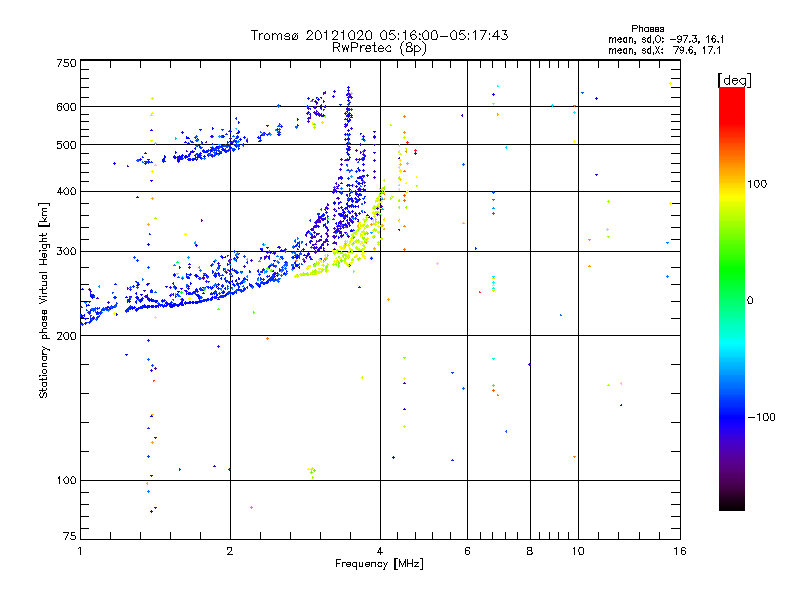Viewport: 800px width, 600px height.
Task: Click colorbar tick label '100'
Action: [x=757, y=184]
